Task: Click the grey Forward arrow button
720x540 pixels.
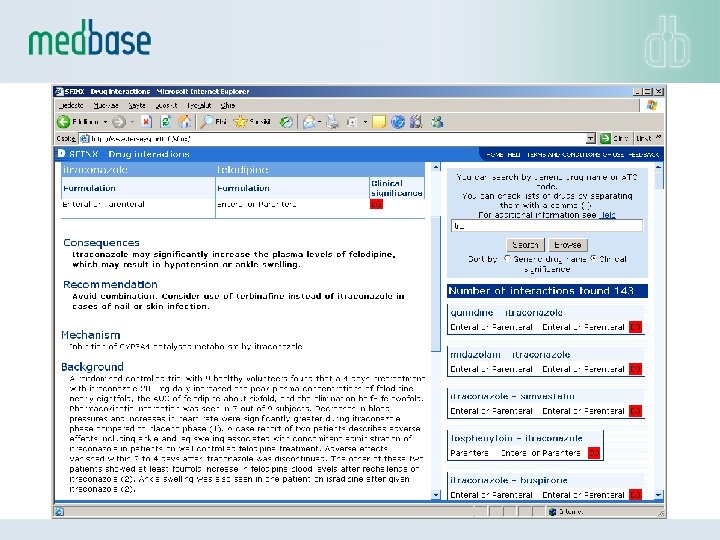Action: 119,122
